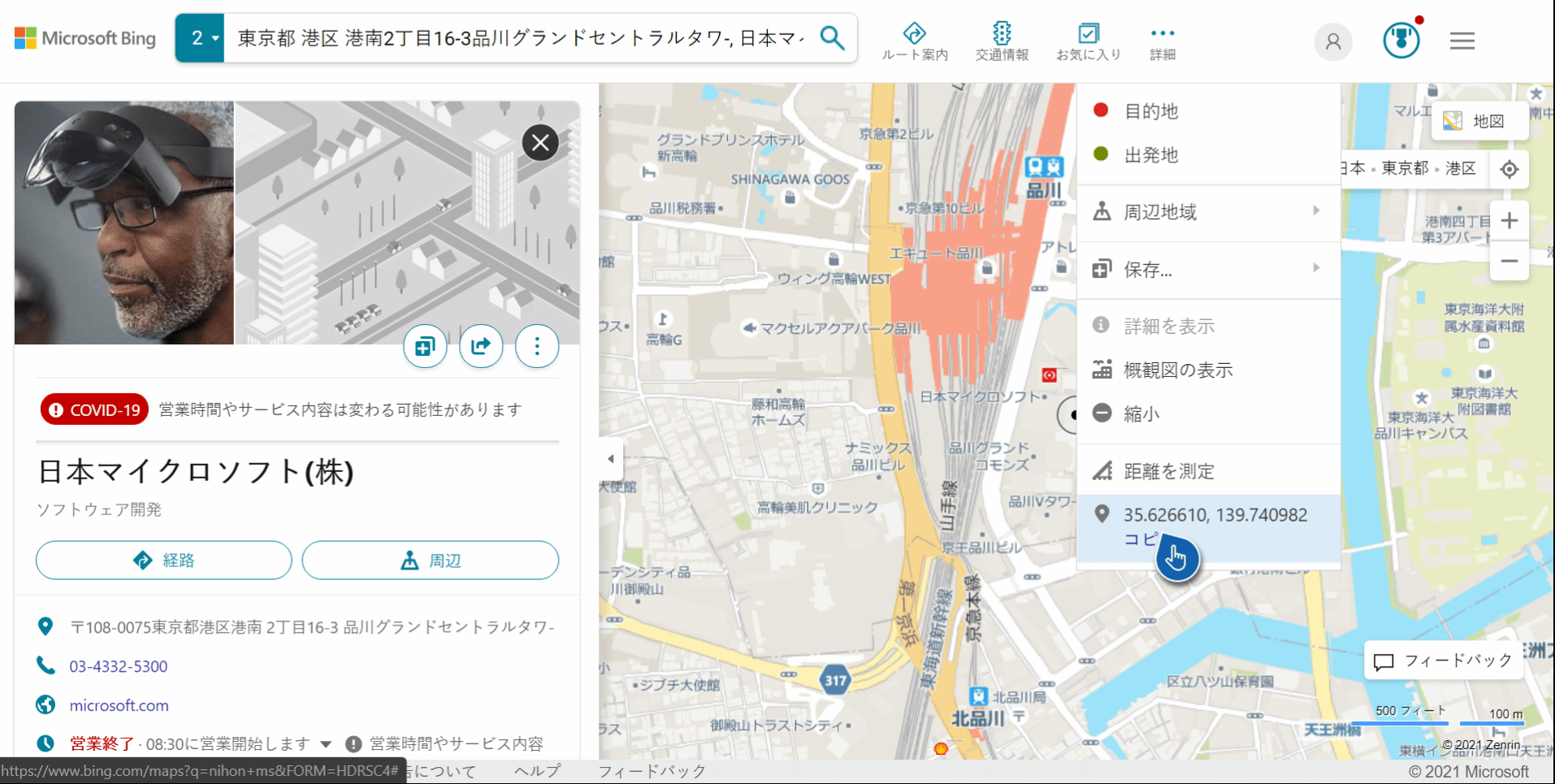Click the 周辺 nearby button
This screenshot has width=1555, height=784.
click(x=431, y=561)
